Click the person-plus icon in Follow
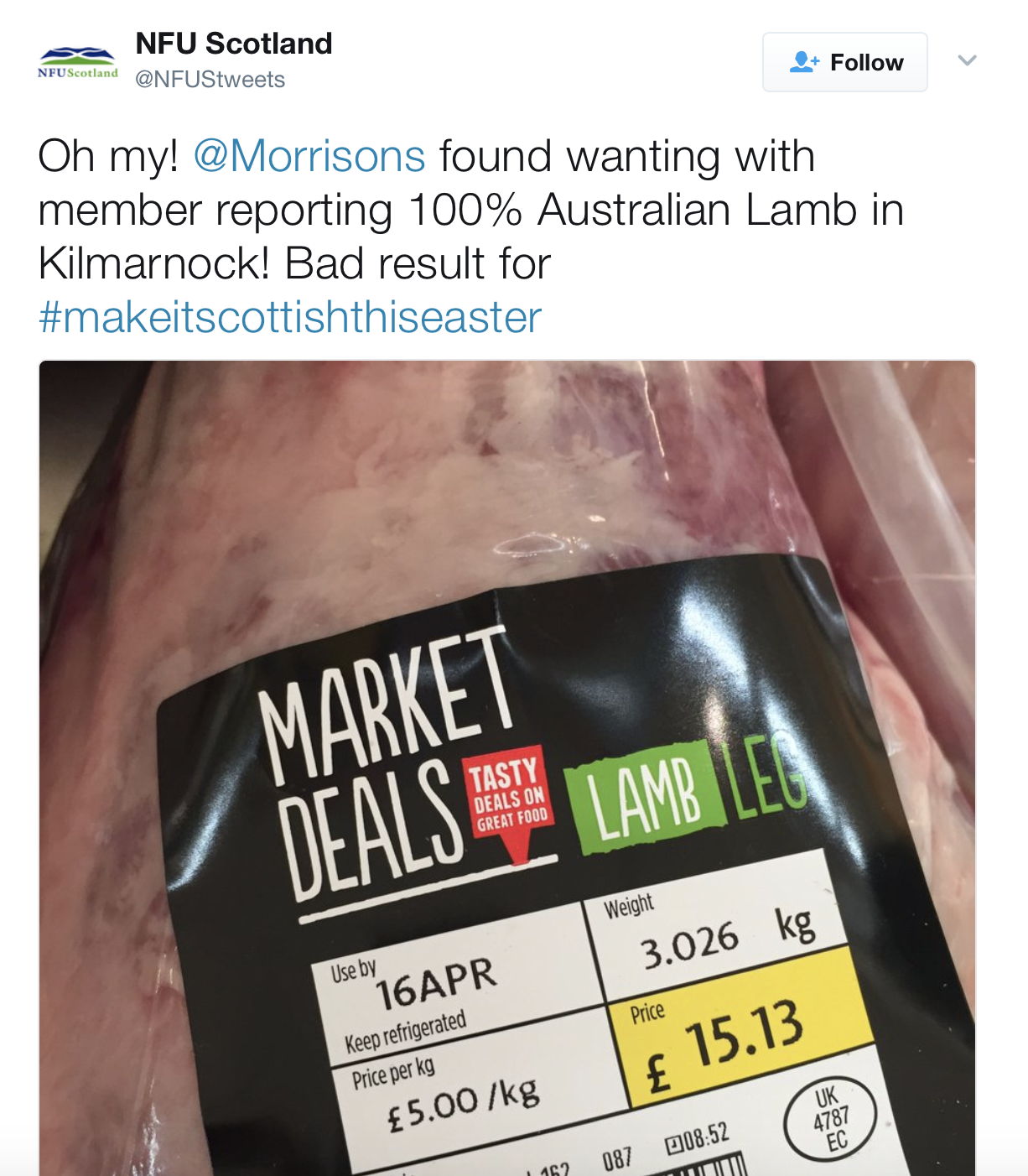 click(804, 62)
